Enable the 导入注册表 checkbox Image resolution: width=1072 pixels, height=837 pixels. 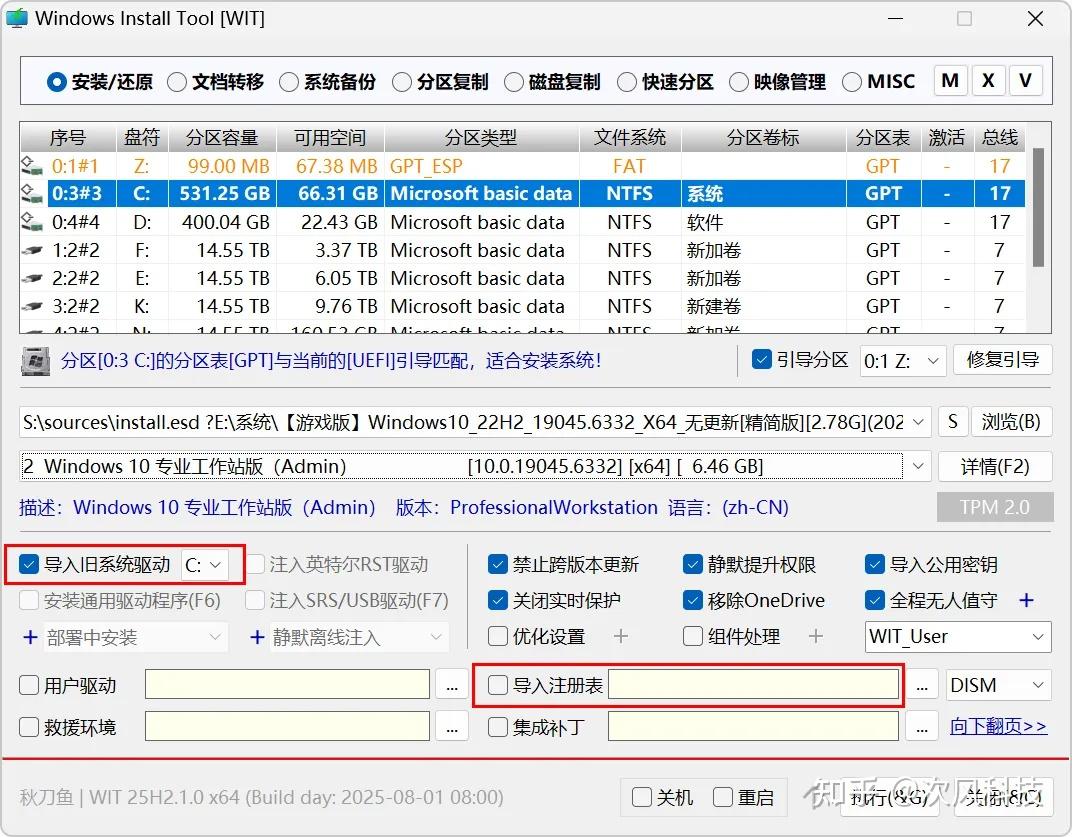tap(497, 685)
